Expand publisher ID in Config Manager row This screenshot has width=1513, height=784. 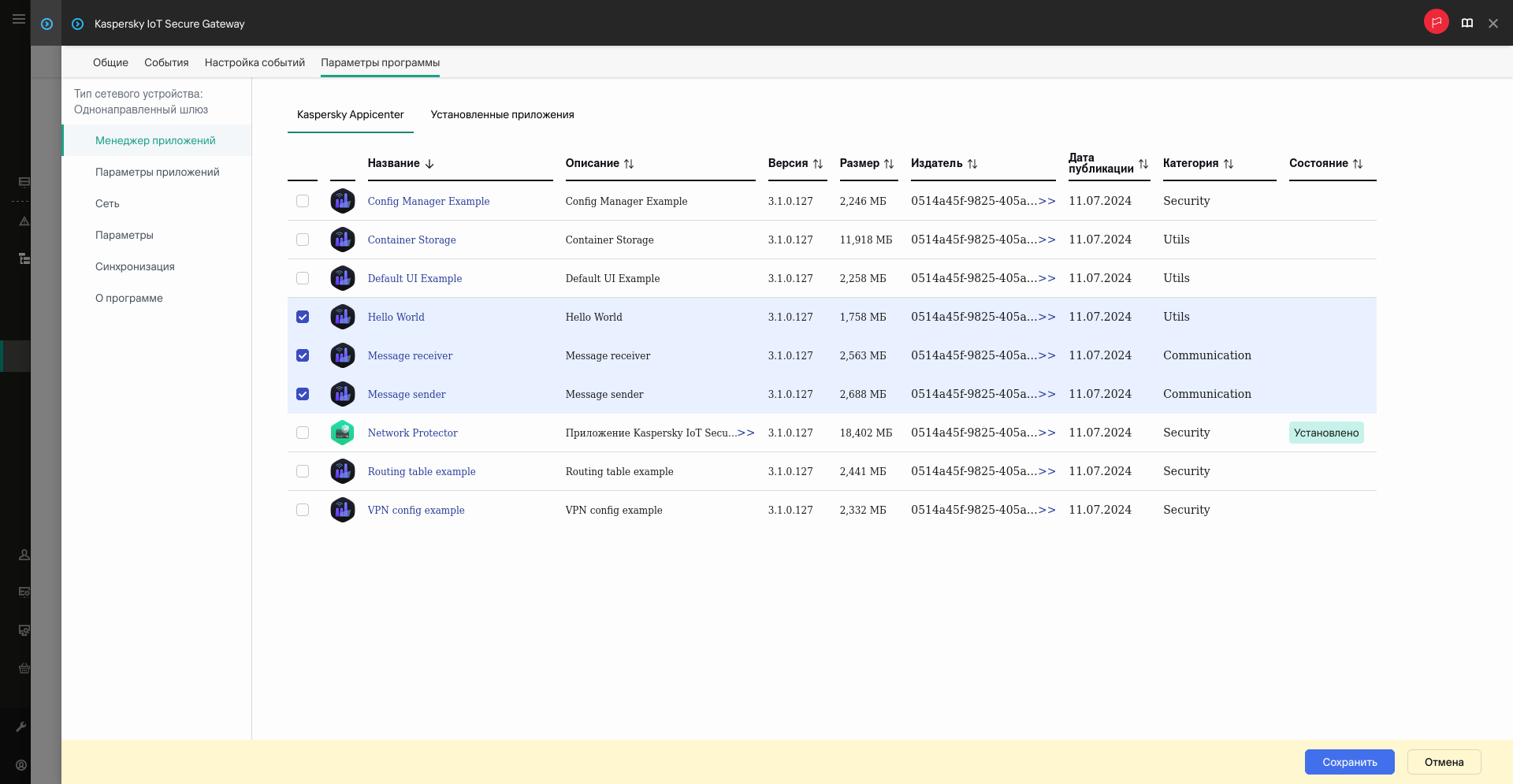pyautogui.click(x=1047, y=201)
